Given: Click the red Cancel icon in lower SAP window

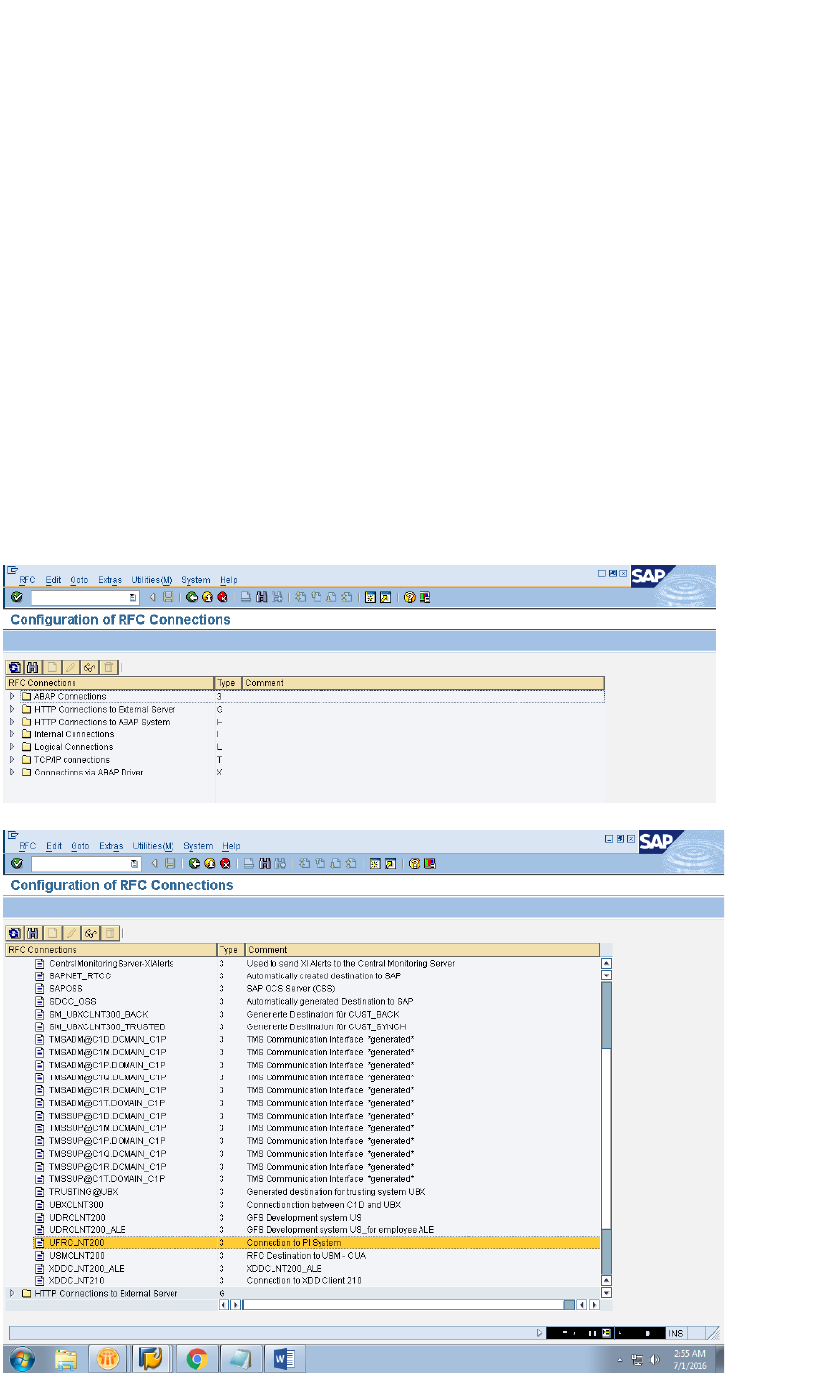Looking at the screenshot, I should click(x=224, y=863).
